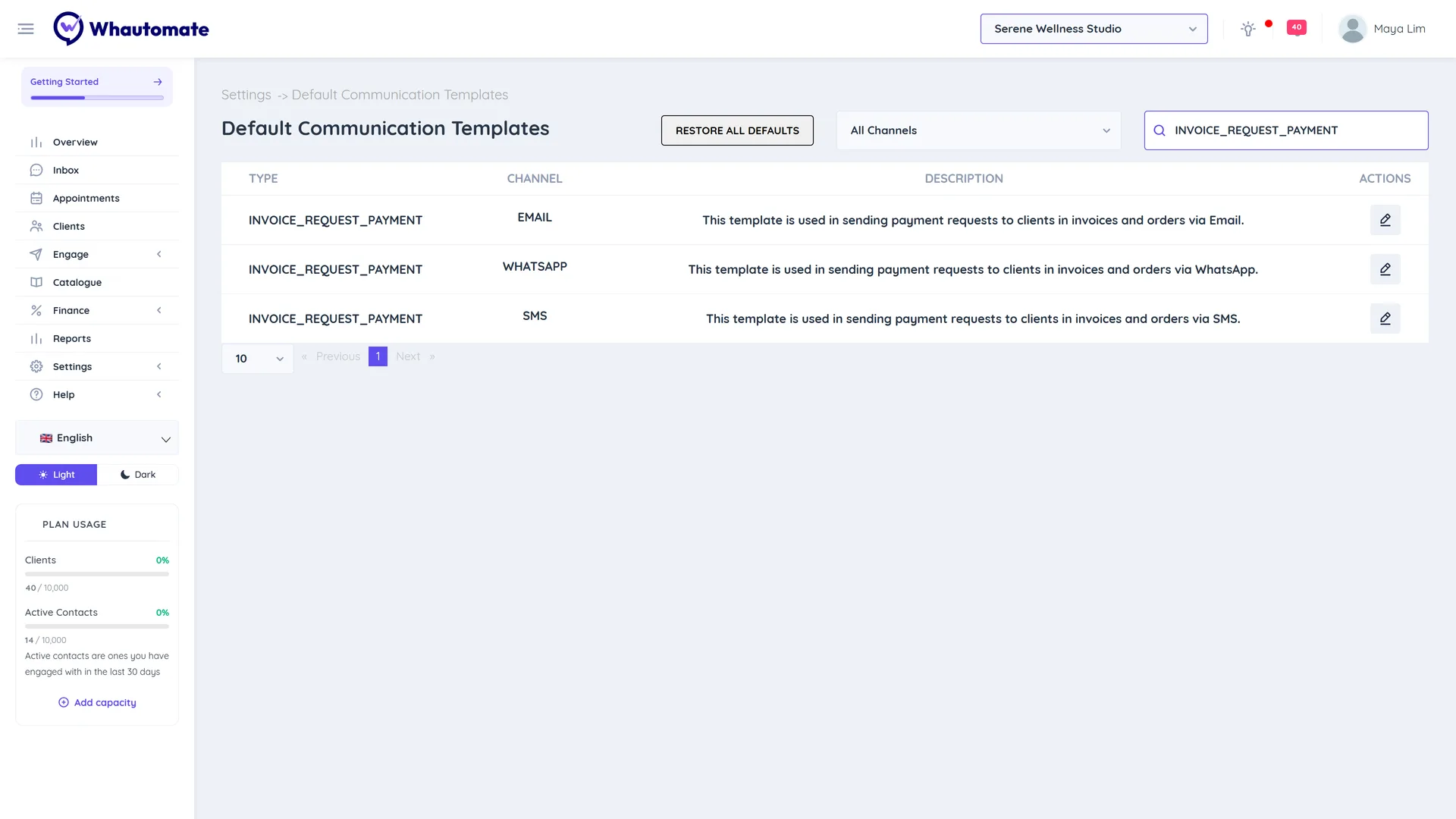Screen dimensions: 1456x819
Task: Switch to Light theme
Action: point(56,475)
